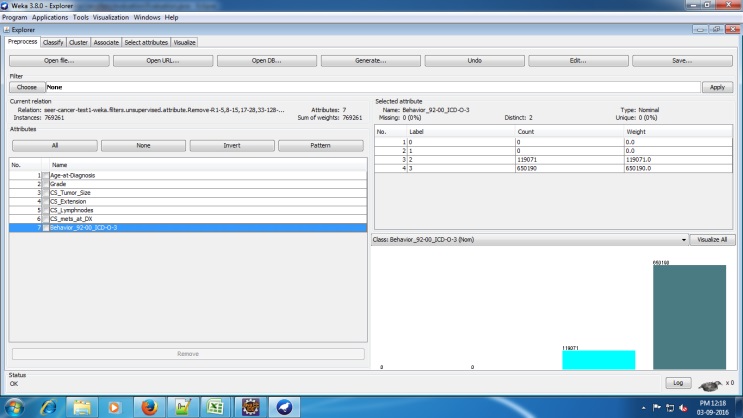Click Visualize All button
The height and width of the screenshot is (418, 743).
coord(712,240)
